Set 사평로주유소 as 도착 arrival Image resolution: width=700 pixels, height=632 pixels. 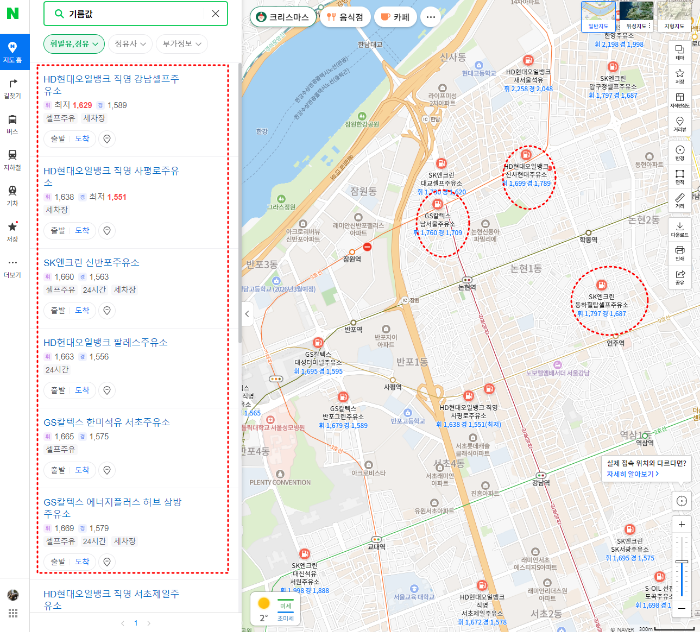(82, 231)
